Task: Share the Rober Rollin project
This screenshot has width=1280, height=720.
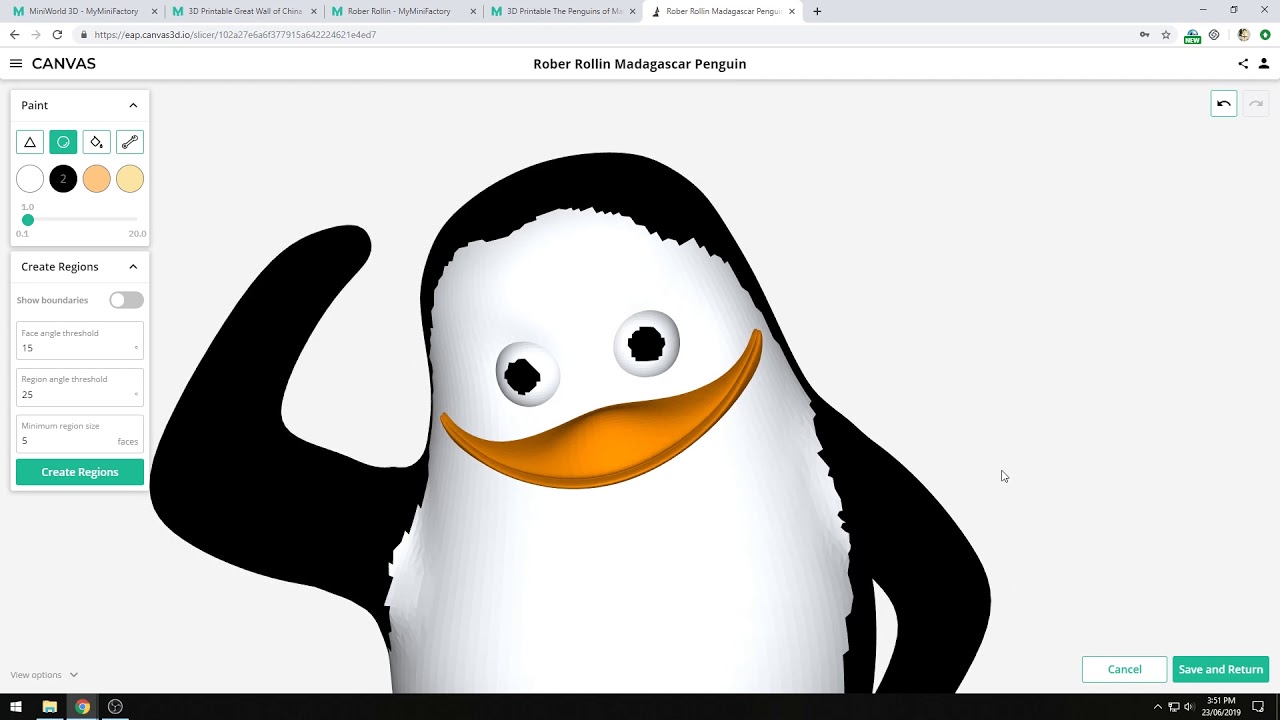Action: click(1243, 63)
